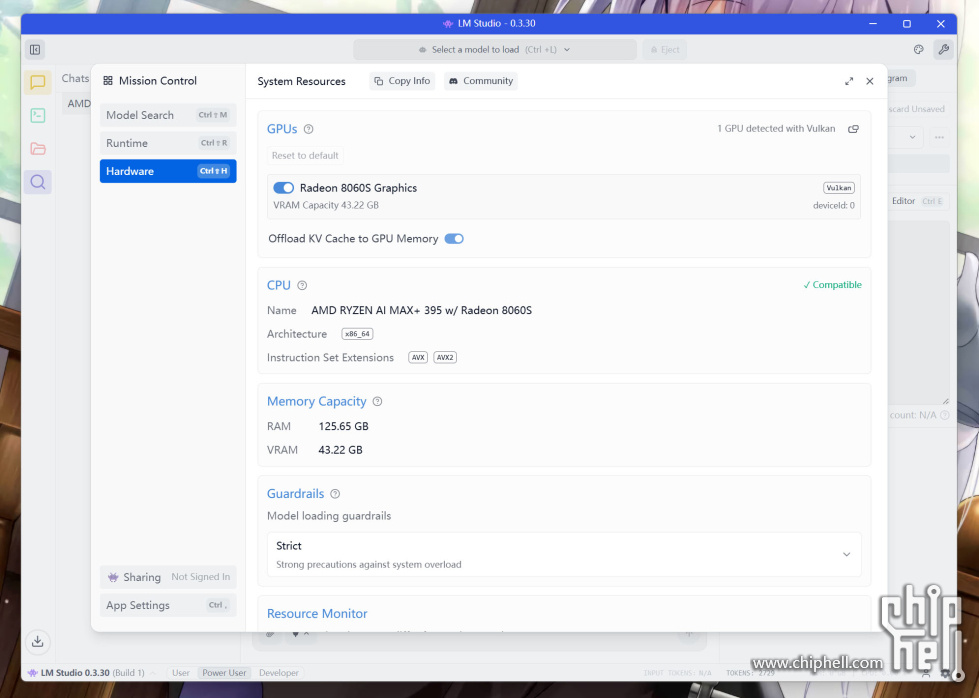This screenshot has width=979, height=698.
Task: Open App Settings in Mission Control
Action: (x=167, y=605)
